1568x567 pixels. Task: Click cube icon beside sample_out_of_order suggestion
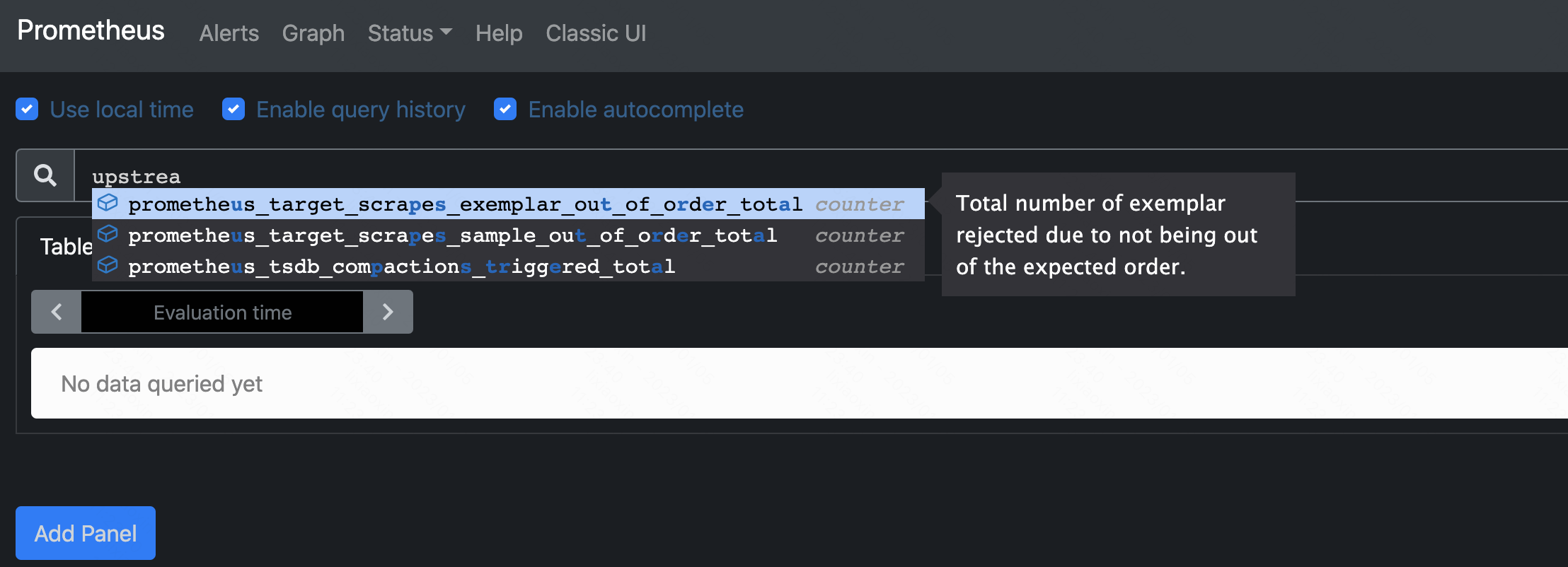[108, 234]
